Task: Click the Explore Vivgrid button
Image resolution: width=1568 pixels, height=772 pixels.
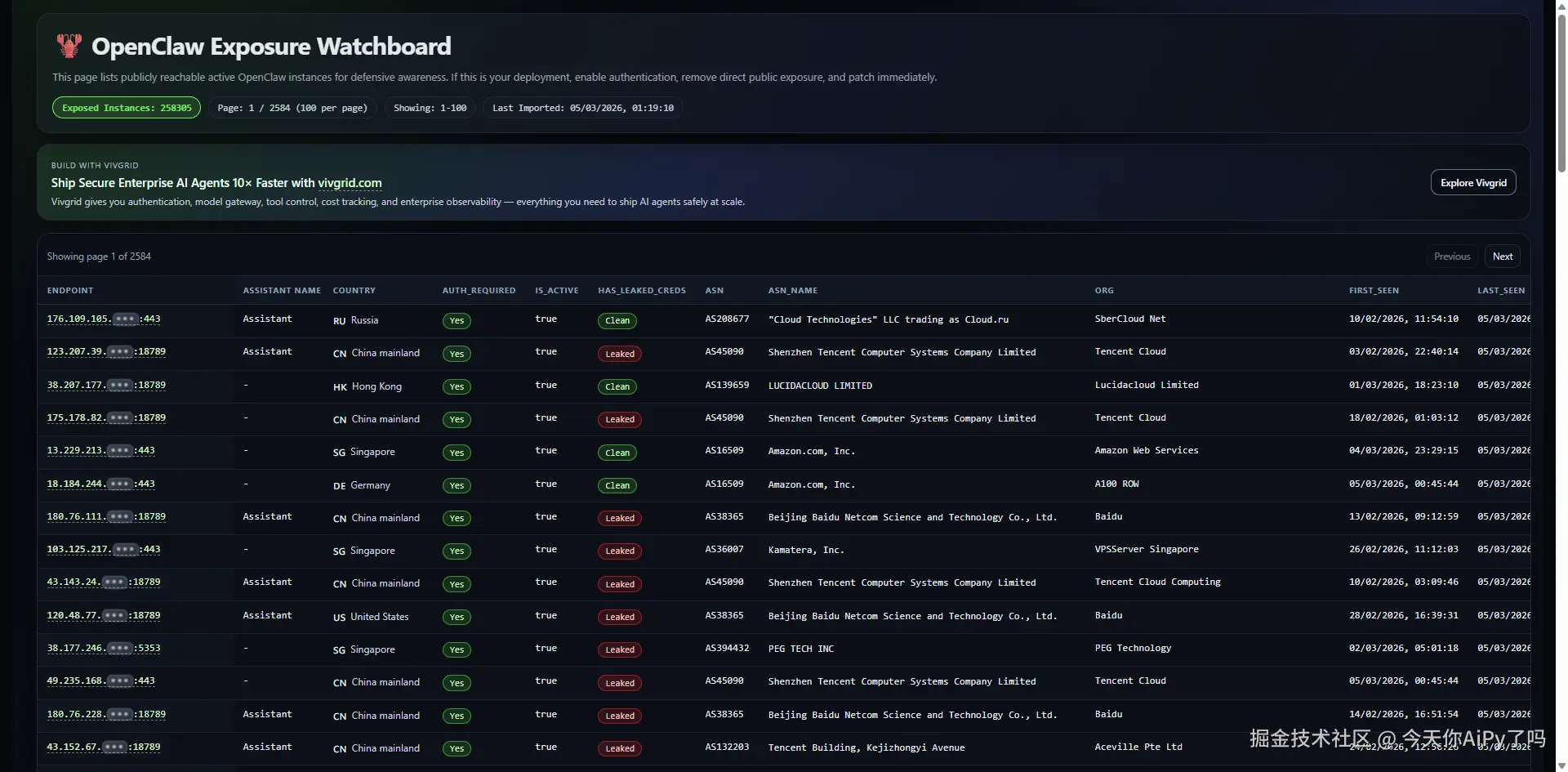Action: click(x=1473, y=183)
